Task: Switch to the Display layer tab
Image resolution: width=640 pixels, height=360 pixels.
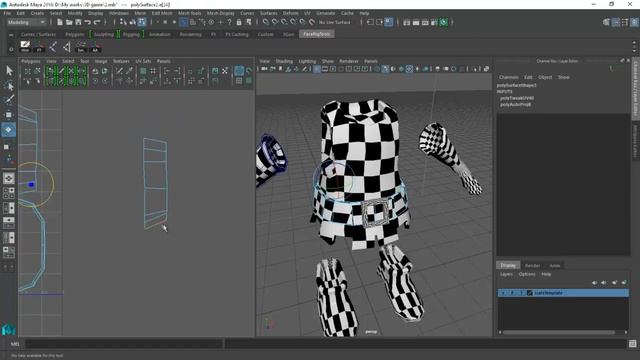Action: (x=508, y=265)
